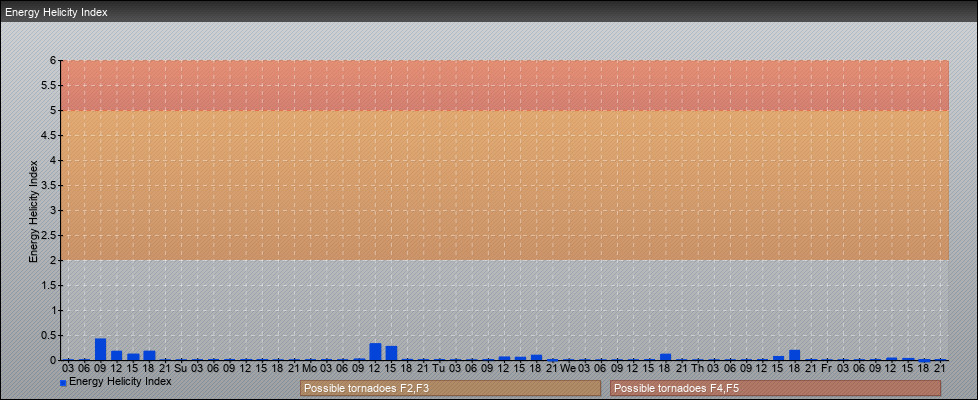Click the y-axis value 3
978x400 pixels.
(x=54, y=210)
